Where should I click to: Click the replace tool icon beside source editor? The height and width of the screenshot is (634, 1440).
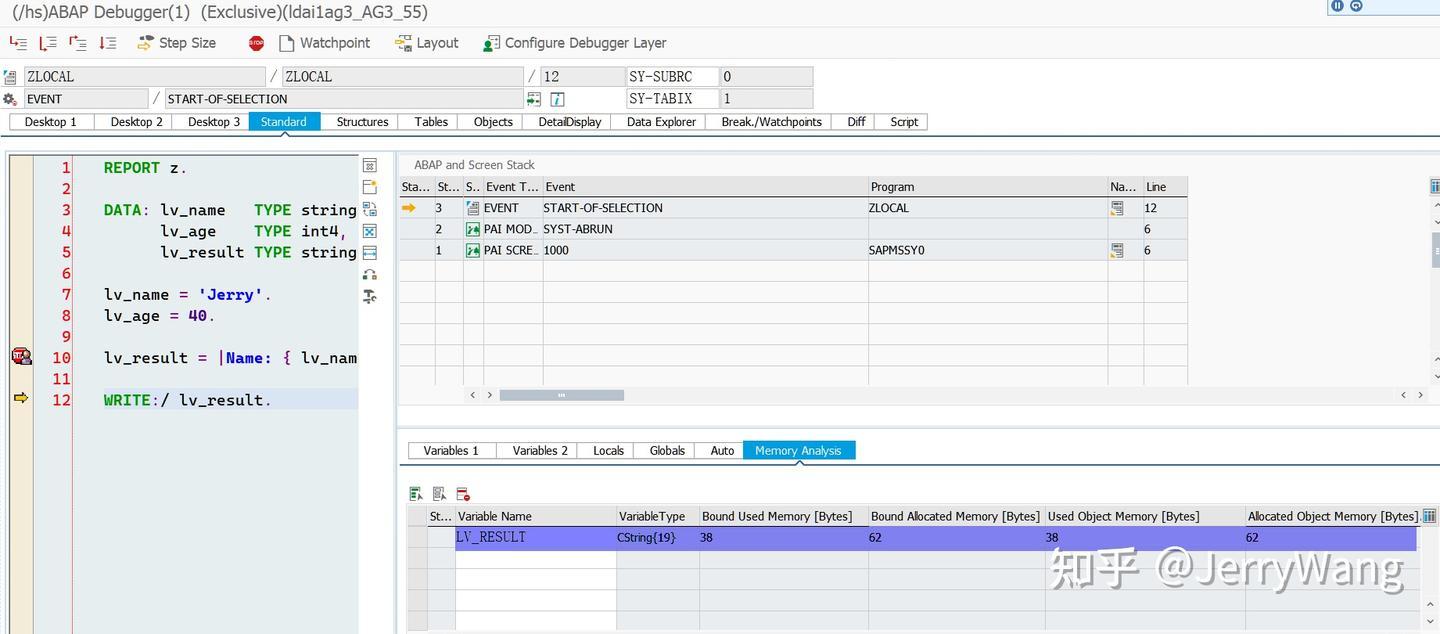point(370,209)
